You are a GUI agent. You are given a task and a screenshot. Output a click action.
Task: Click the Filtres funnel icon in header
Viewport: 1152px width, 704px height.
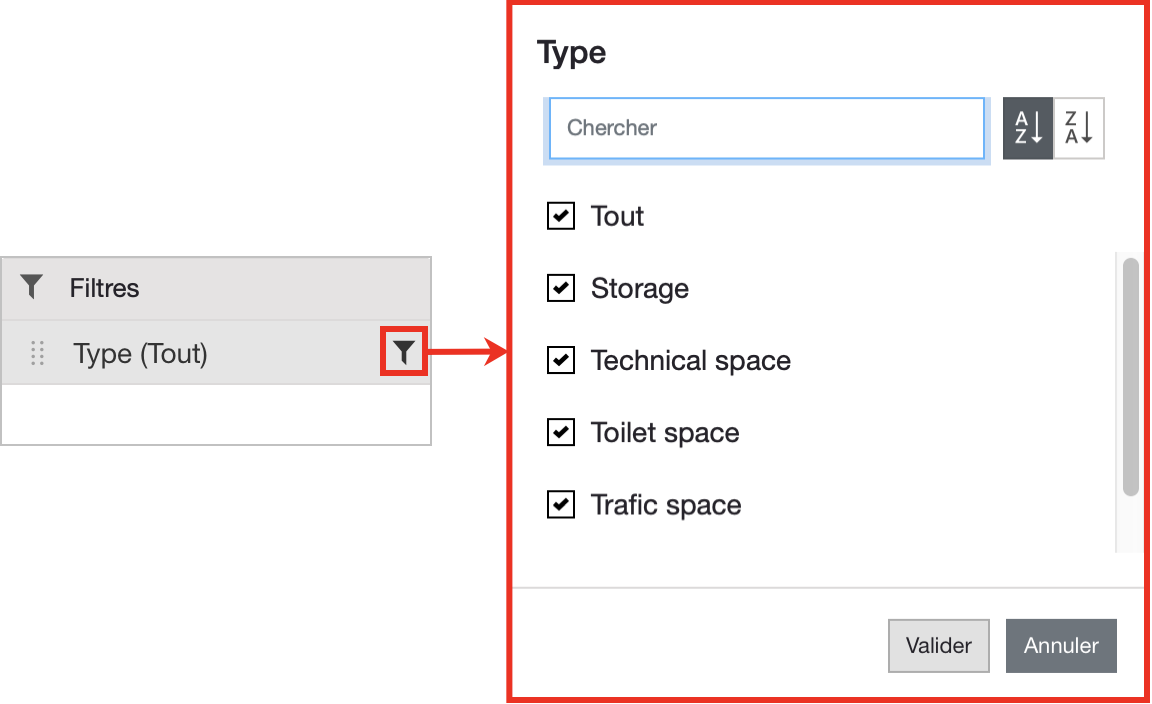[32, 288]
